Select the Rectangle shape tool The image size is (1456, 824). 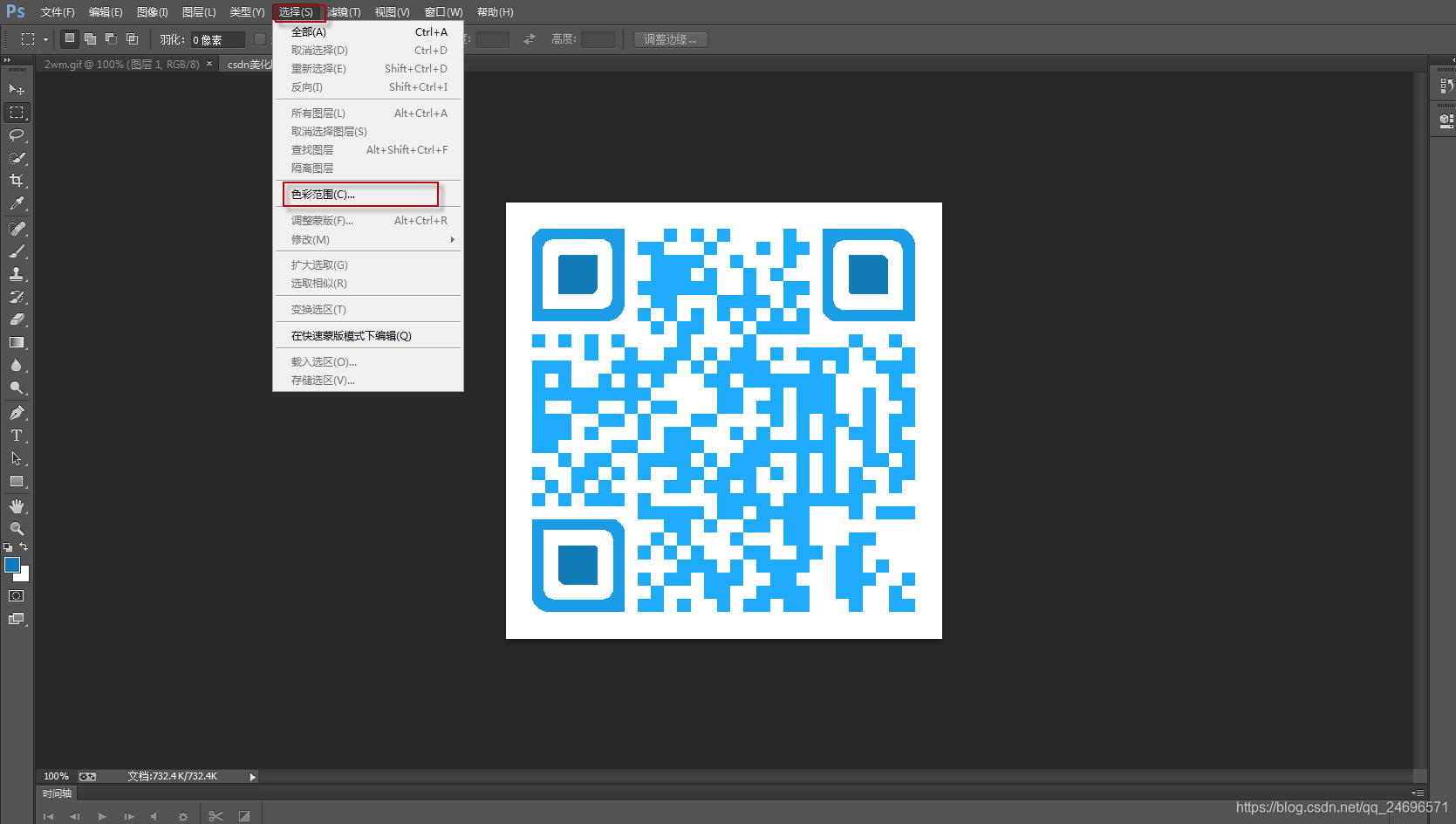[x=17, y=481]
